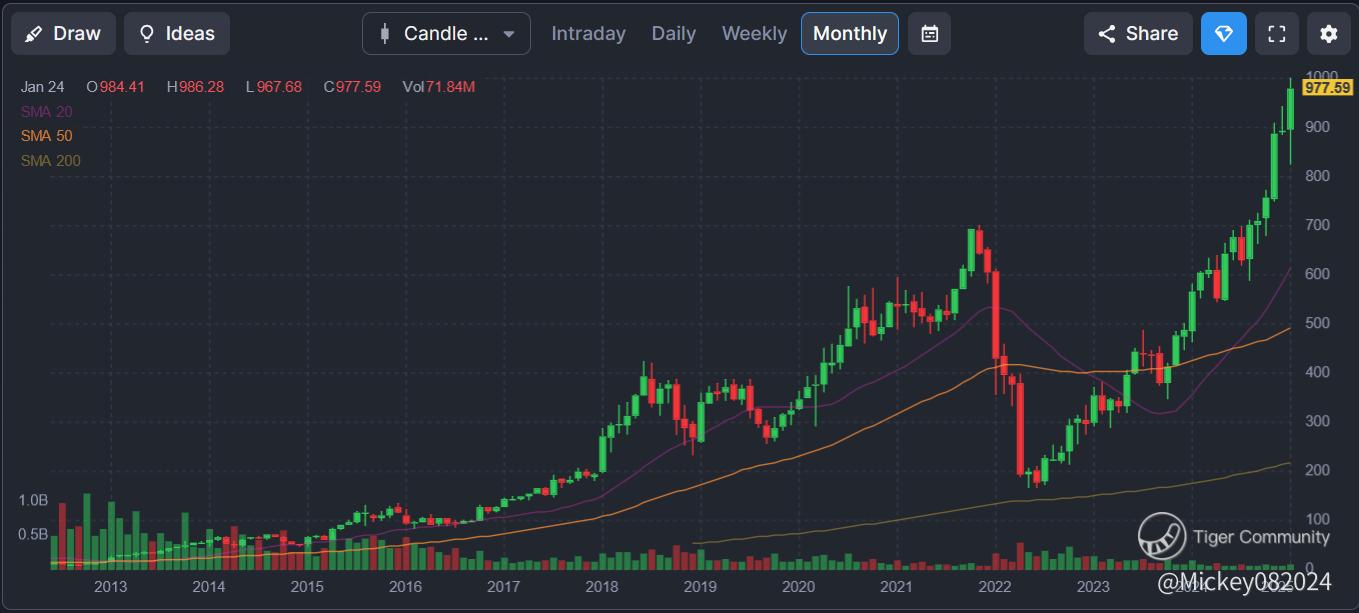Toggle the SMA 200 indicator legend
Viewport: 1359px width, 613px height.
click(50, 161)
